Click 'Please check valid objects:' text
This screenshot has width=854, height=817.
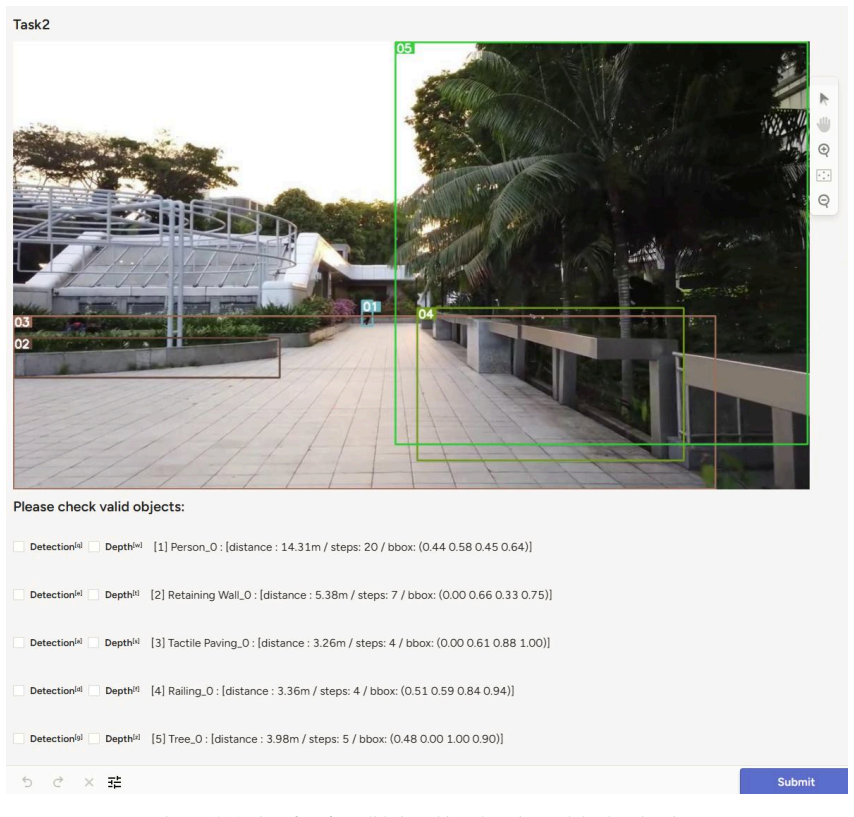99,507
